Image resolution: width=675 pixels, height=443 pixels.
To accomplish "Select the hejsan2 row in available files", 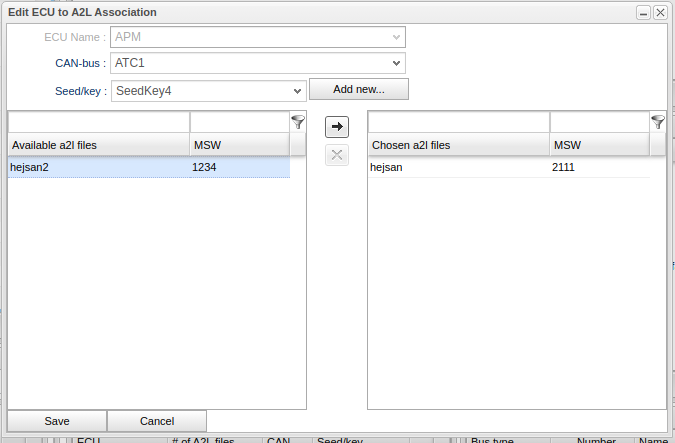I will tap(98, 168).
